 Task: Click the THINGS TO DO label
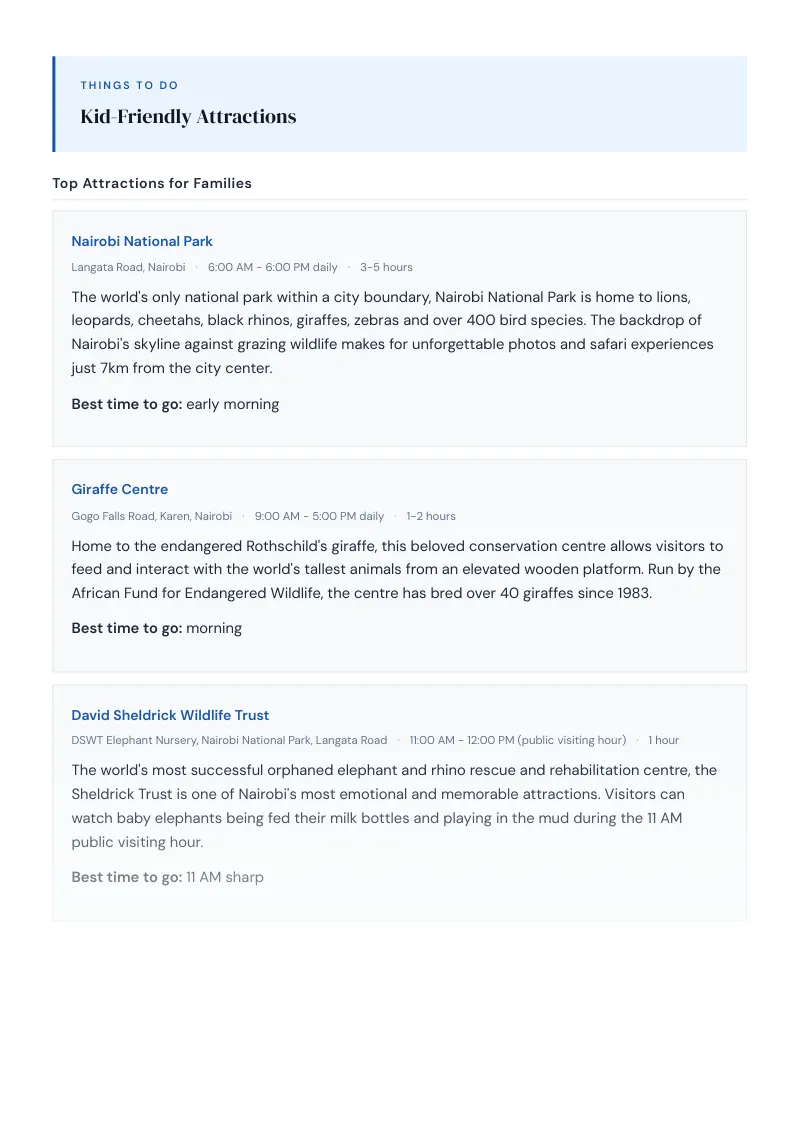(x=129, y=85)
